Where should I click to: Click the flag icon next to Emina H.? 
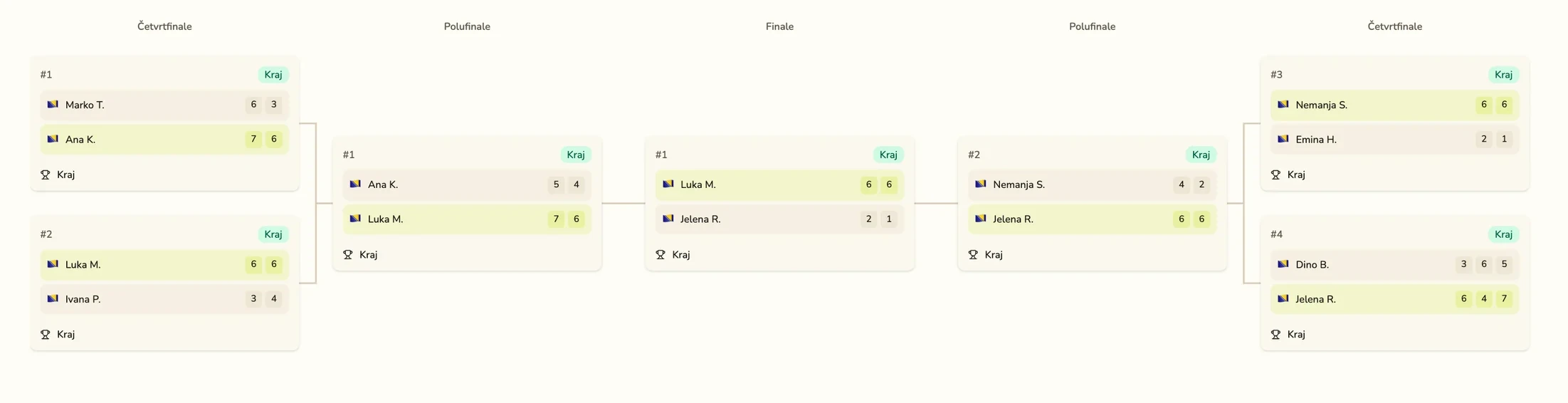pos(1283,140)
